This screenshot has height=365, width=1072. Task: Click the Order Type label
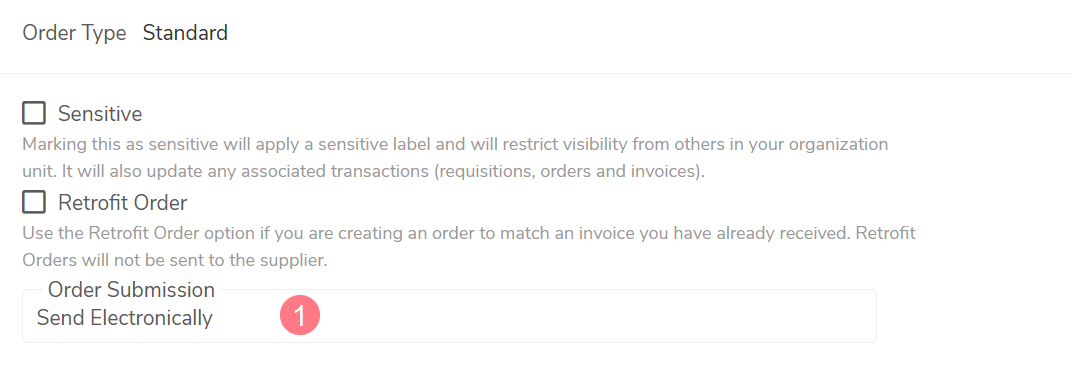point(75,33)
